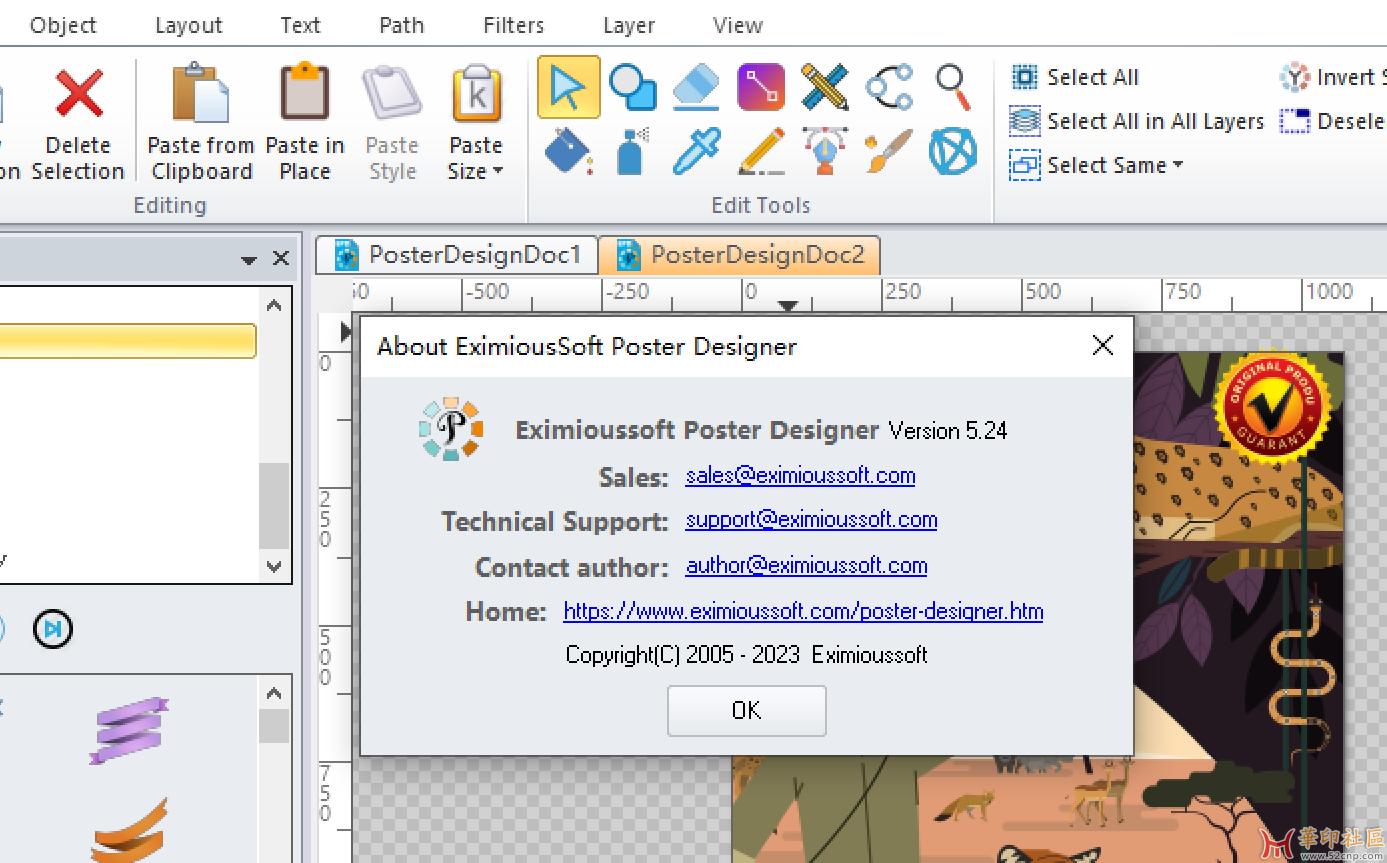
Task: Click the Deselect command with dashed-box icon
Action: 1333,121
